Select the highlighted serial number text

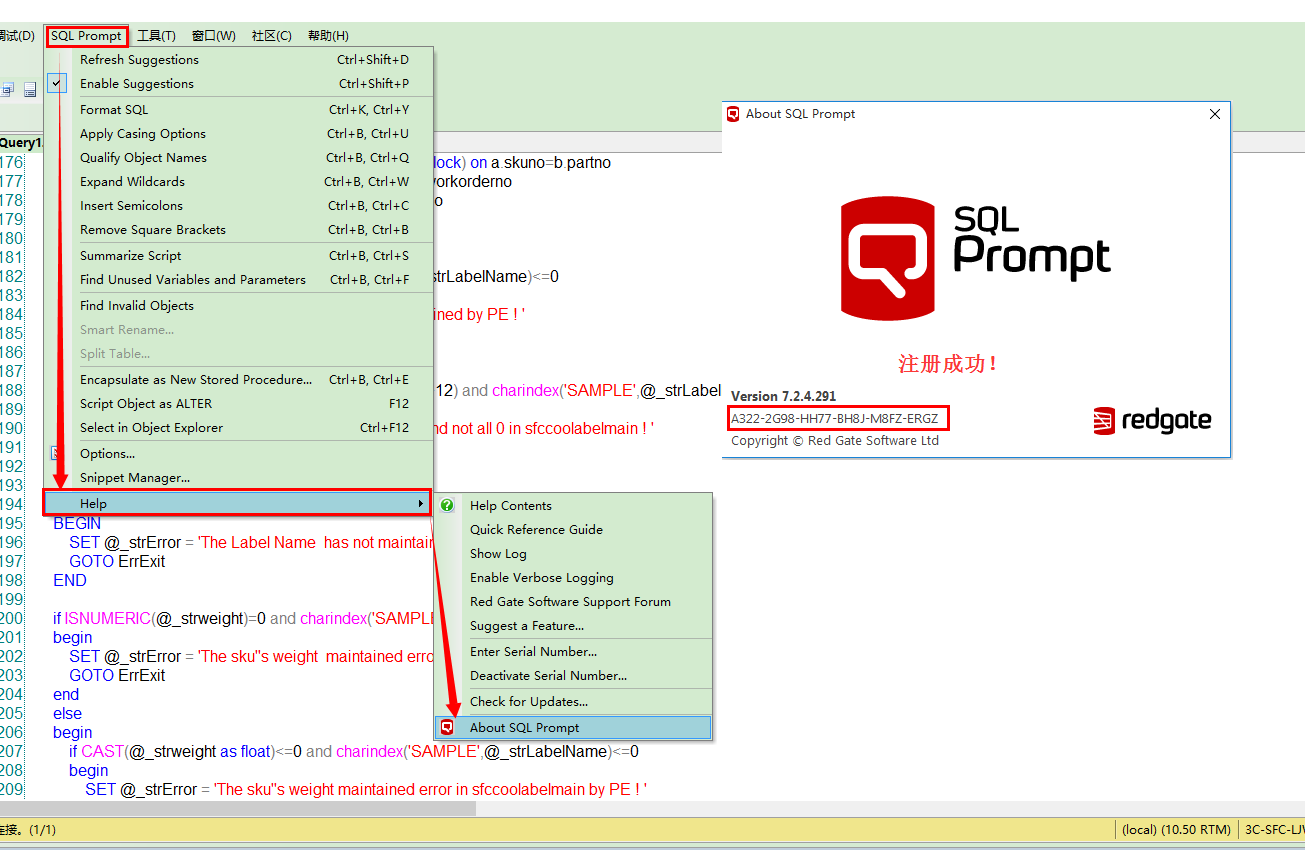838,417
